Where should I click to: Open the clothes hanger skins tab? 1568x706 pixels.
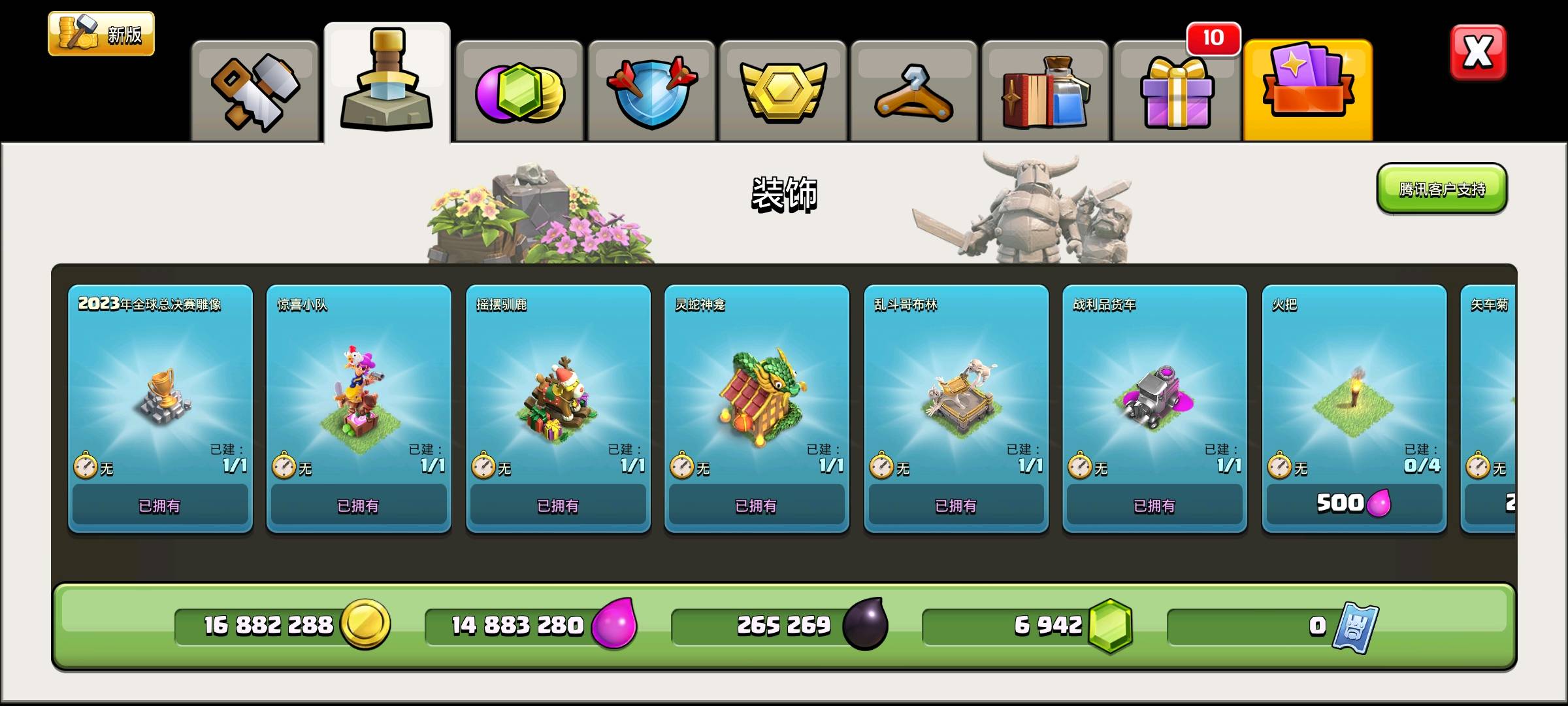[x=914, y=91]
